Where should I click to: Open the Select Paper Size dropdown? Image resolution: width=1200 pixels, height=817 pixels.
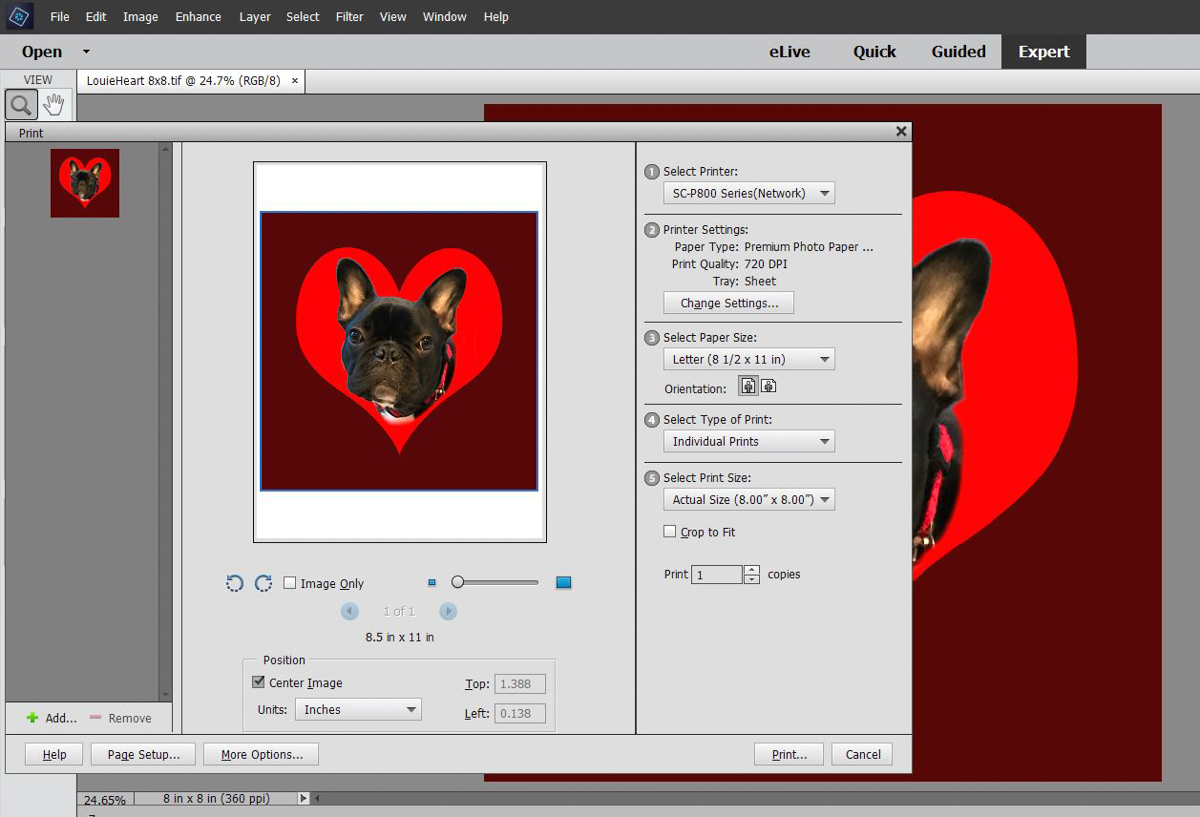(x=749, y=359)
